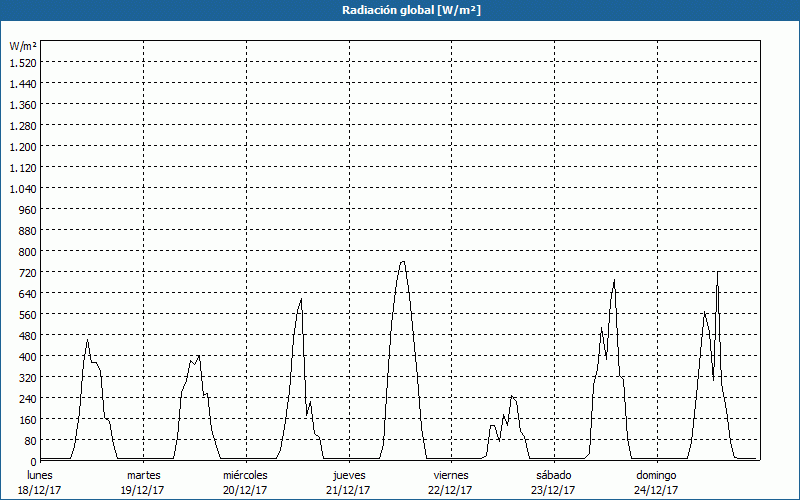800x500 pixels.
Task: Click the highest curve peak on Thursday
Action: tap(402, 262)
